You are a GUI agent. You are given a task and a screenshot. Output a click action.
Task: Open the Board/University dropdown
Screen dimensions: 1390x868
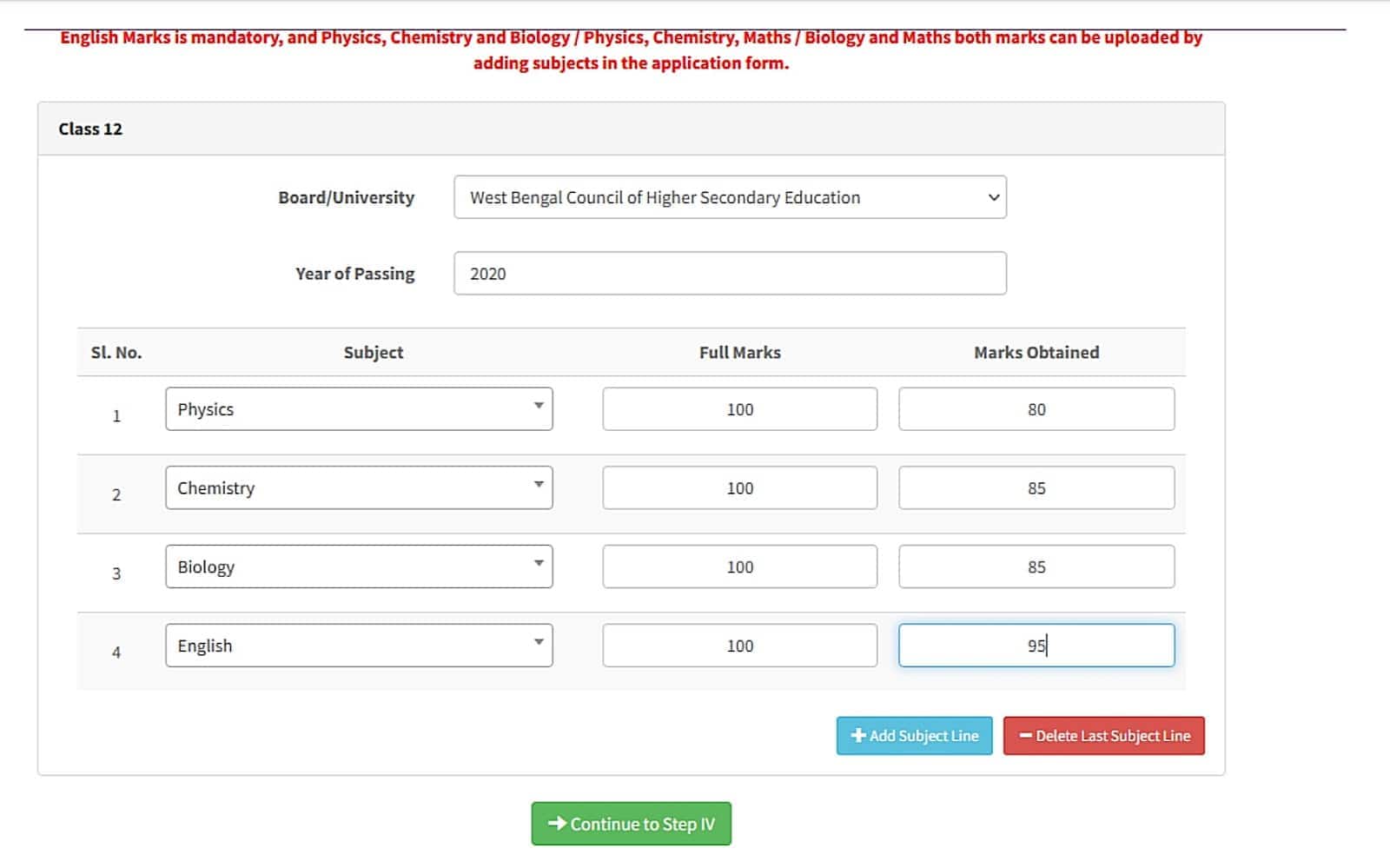click(730, 197)
